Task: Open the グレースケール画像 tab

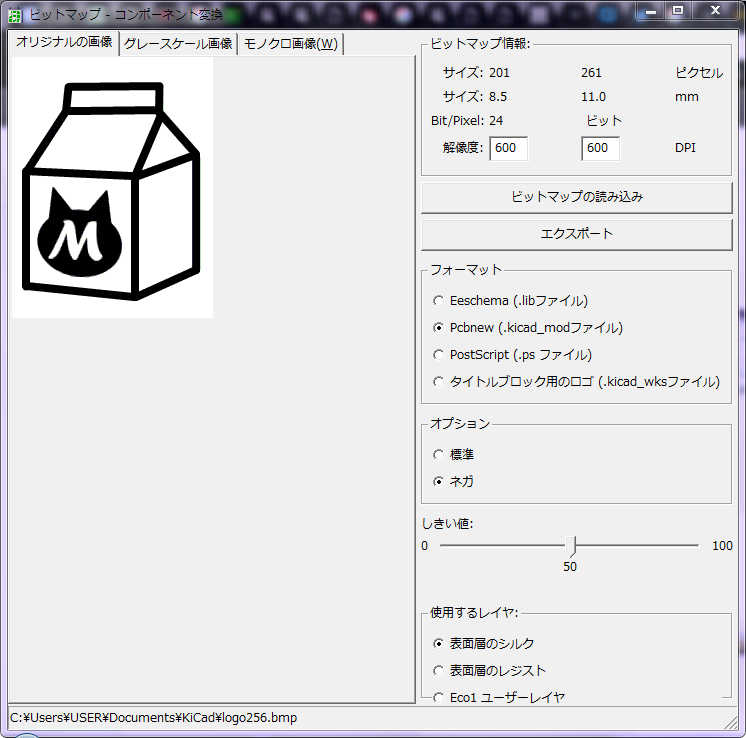Action: coord(178,44)
